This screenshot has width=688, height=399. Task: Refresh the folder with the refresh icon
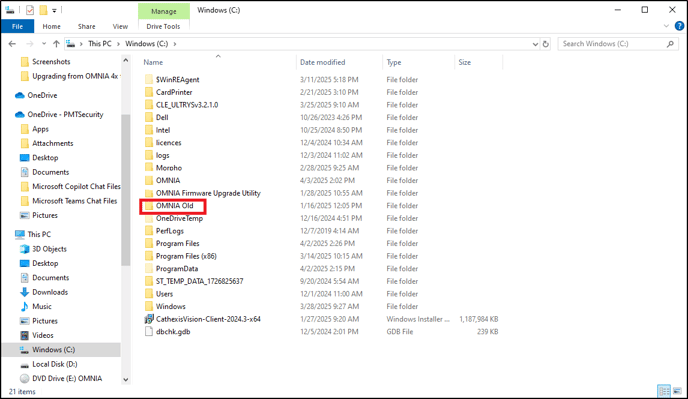pyautogui.click(x=545, y=44)
